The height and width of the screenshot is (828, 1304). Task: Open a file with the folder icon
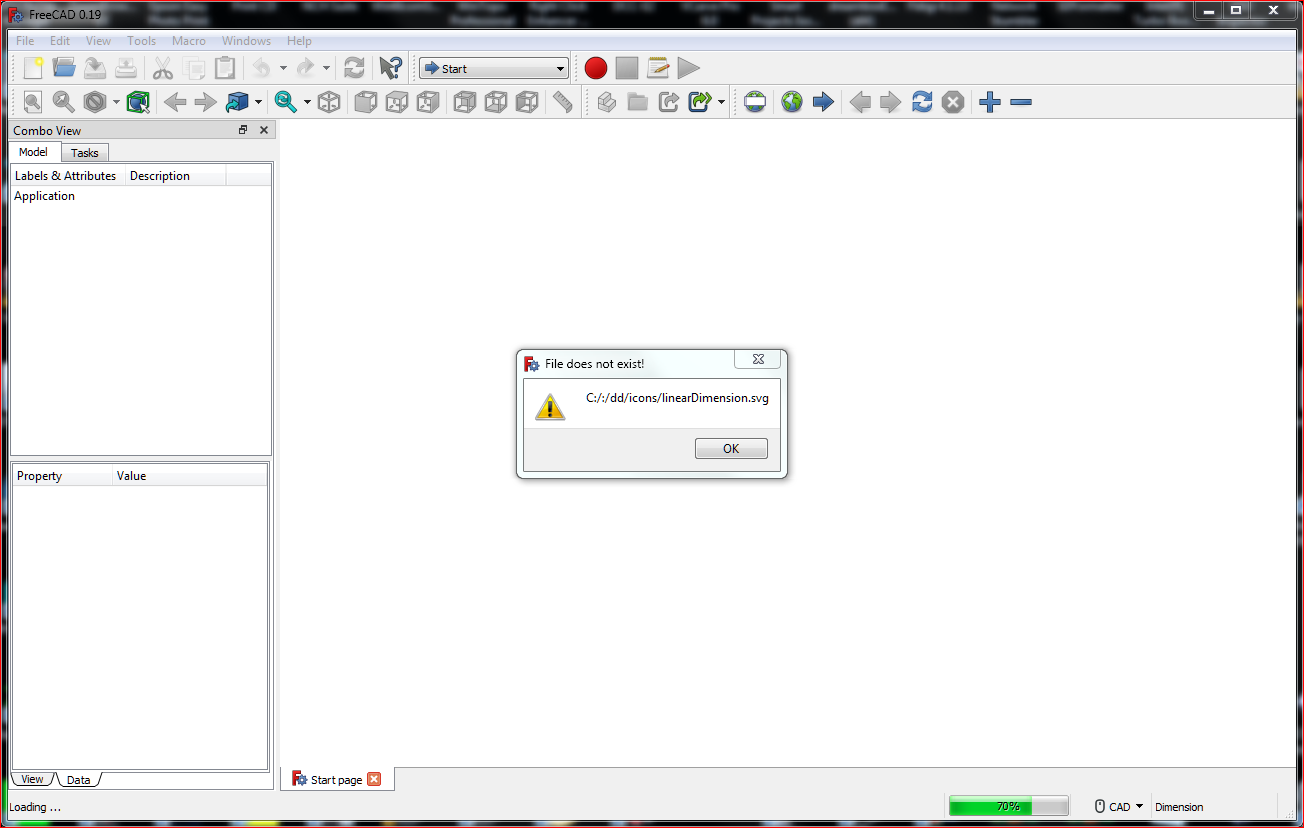pyautogui.click(x=64, y=68)
